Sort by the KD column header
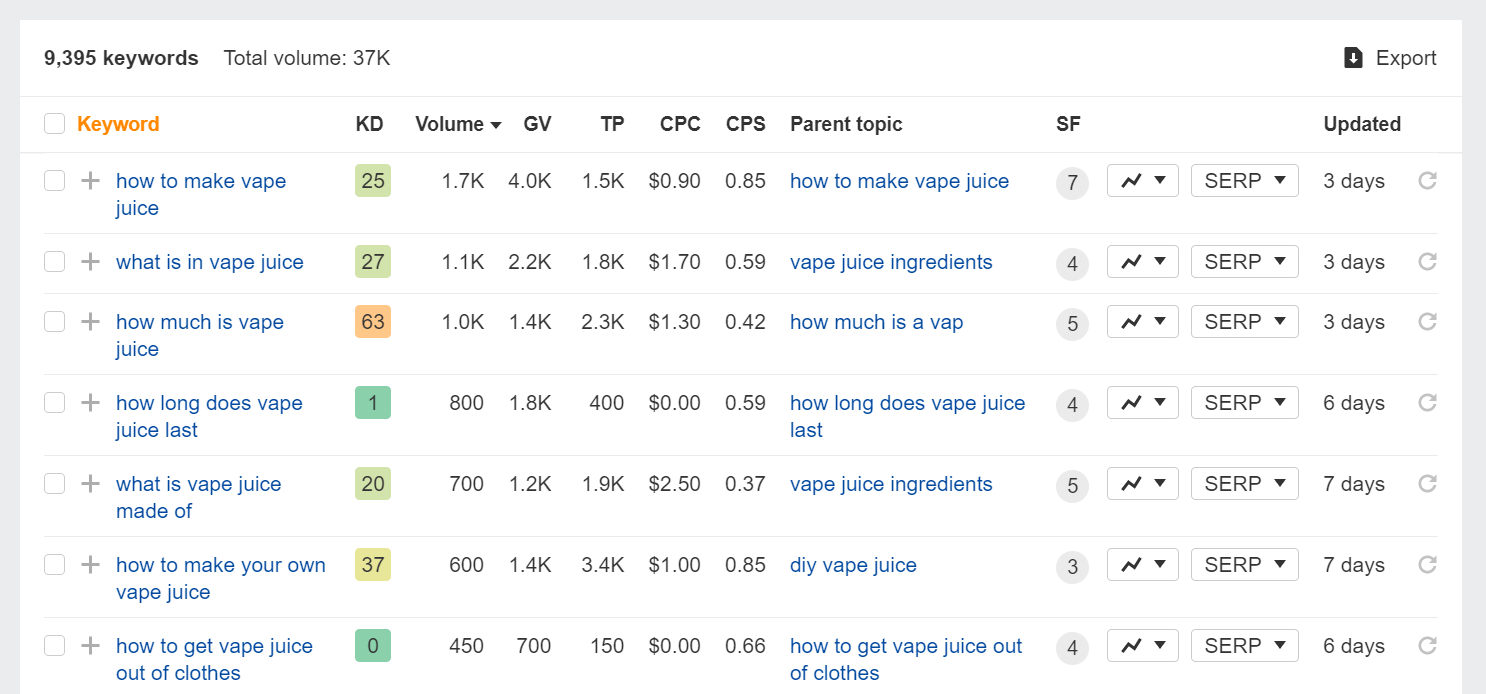This screenshot has width=1486, height=694. point(370,124)
